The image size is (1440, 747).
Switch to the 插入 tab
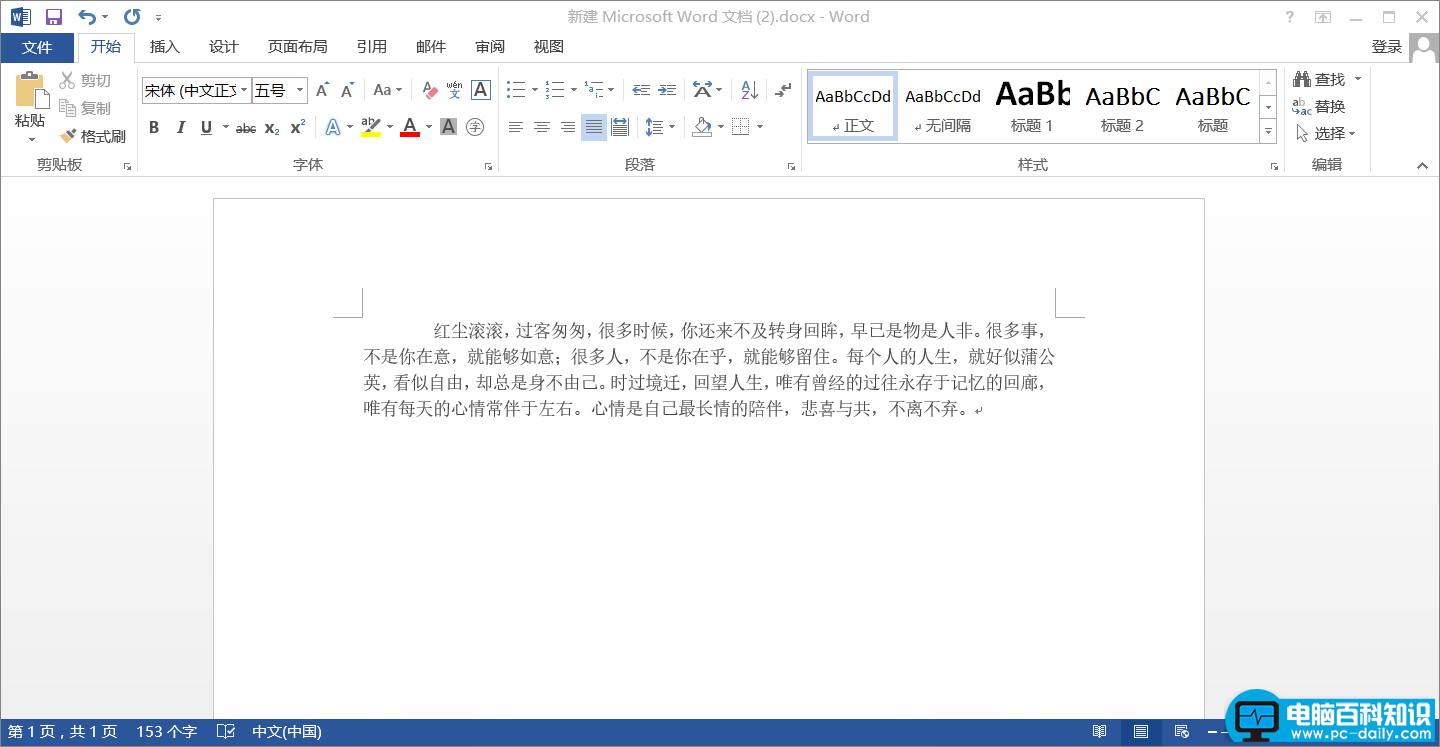coord(164,47)
